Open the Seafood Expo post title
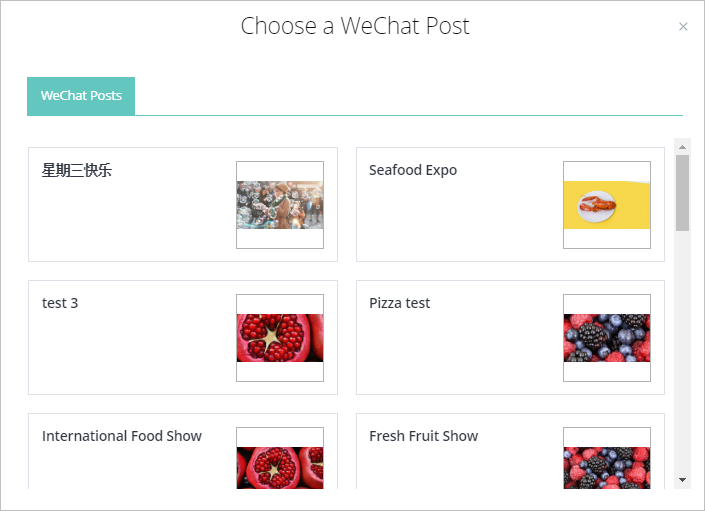Image resolution: width=705 pixels, height=511 pixels. tap(413, 170)
